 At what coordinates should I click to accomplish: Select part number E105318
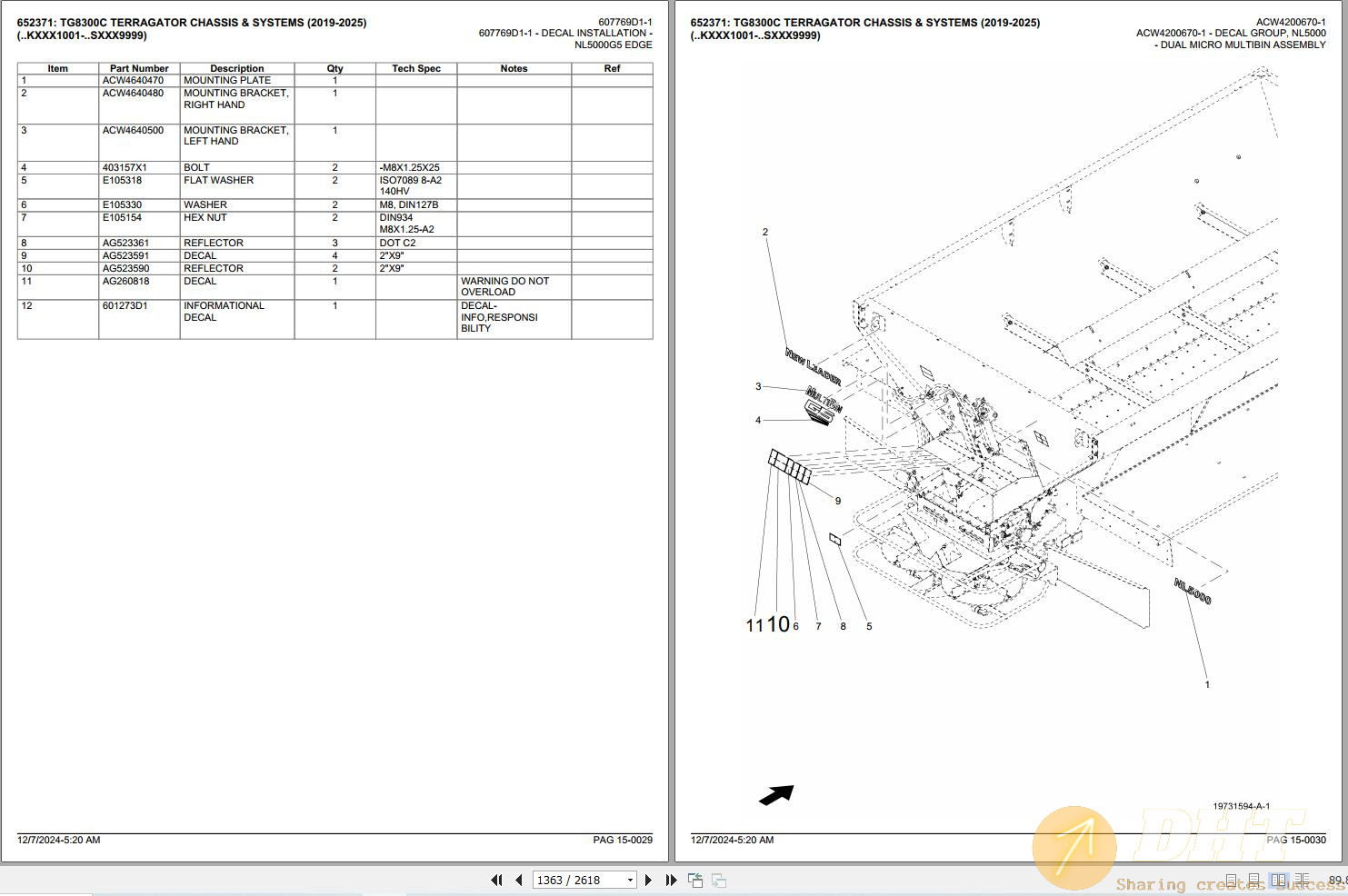(x=122, y=180)
